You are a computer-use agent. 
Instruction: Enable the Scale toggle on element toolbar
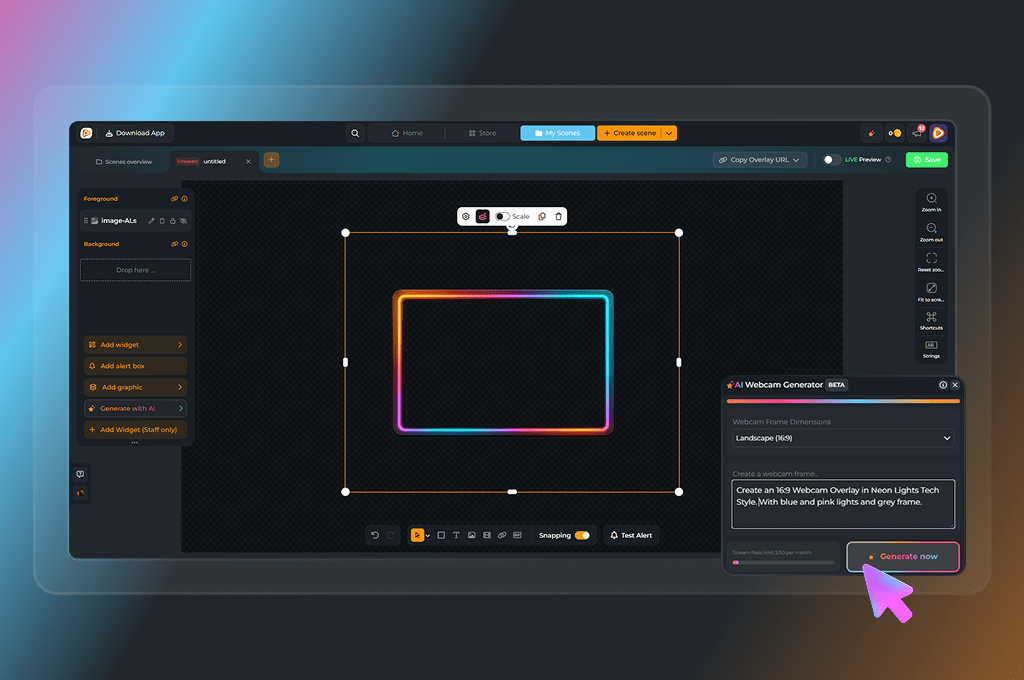502,216
